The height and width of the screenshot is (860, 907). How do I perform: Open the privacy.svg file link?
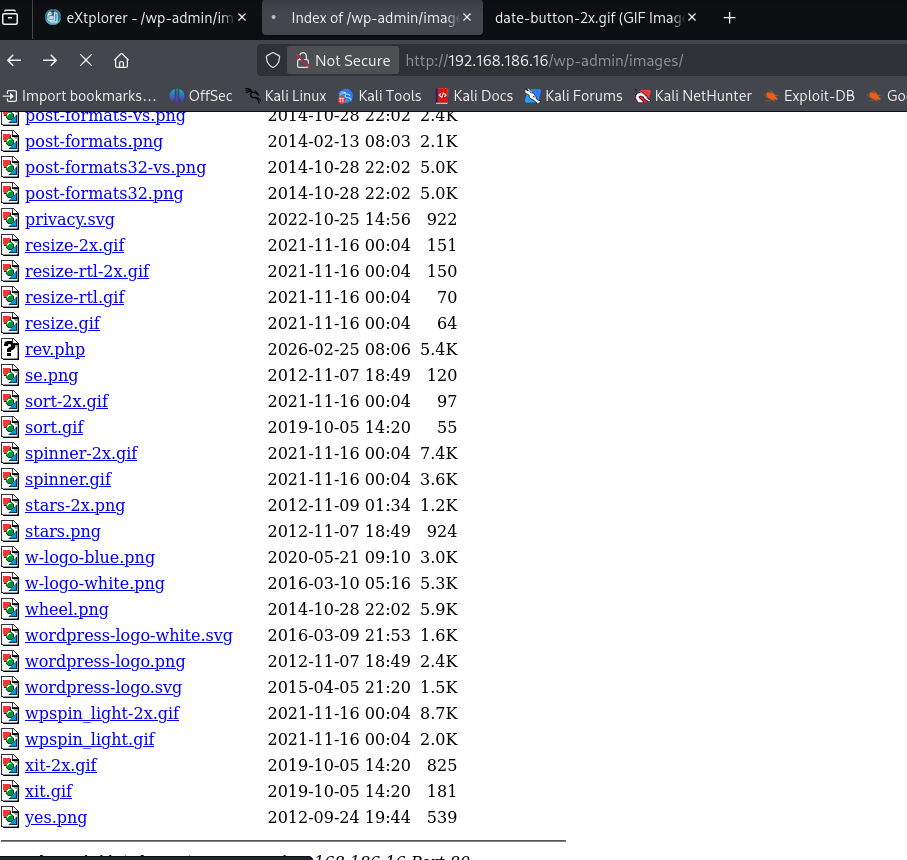tap(69, 219)
